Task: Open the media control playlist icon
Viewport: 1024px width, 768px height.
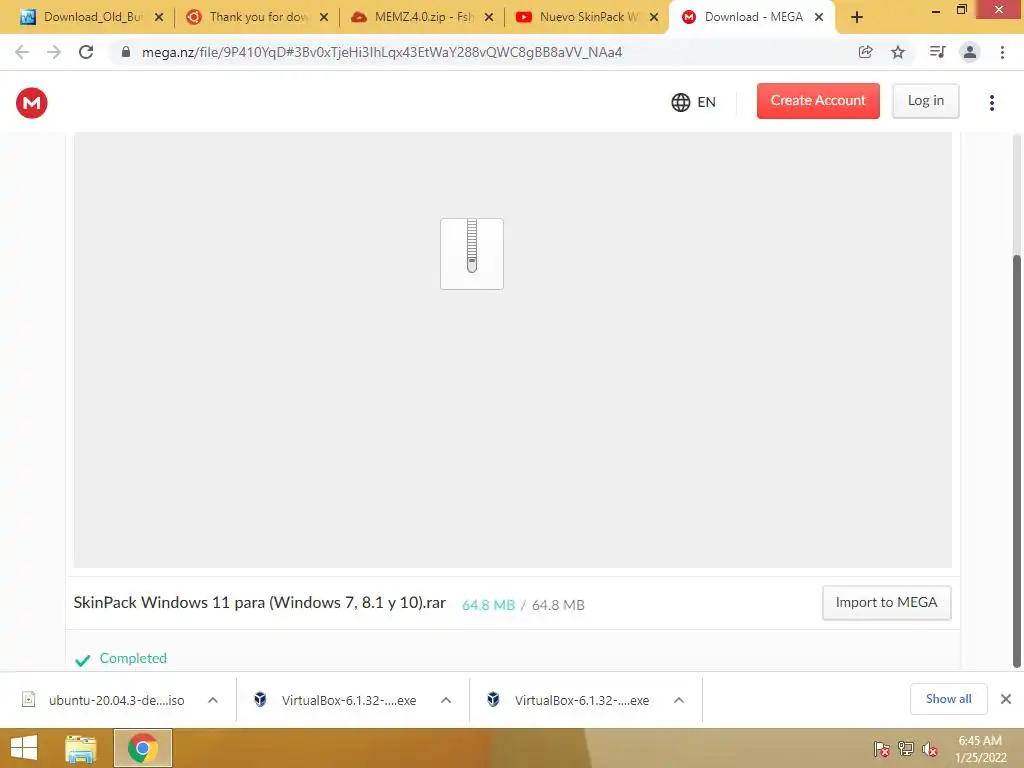Action: point(937,52)
